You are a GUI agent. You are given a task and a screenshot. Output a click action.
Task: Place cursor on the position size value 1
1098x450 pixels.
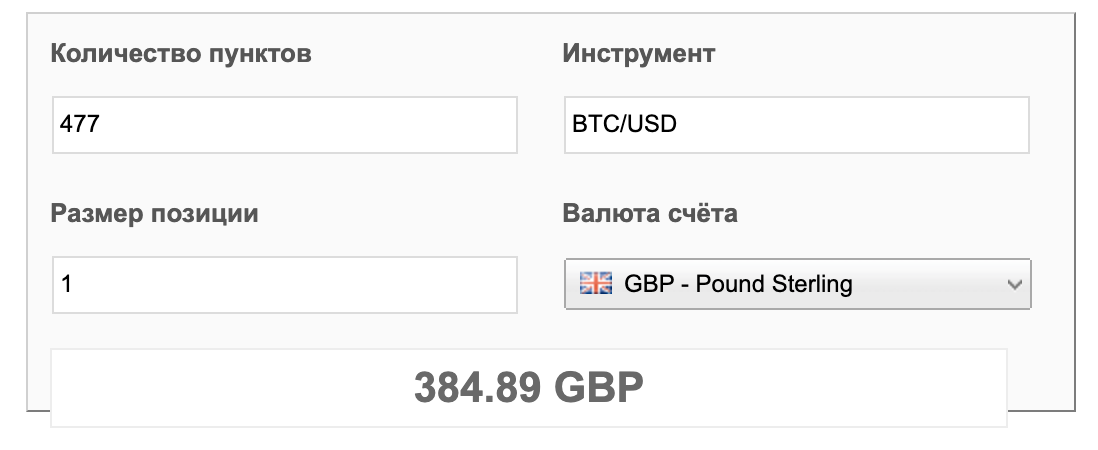(x=66, y=284)
